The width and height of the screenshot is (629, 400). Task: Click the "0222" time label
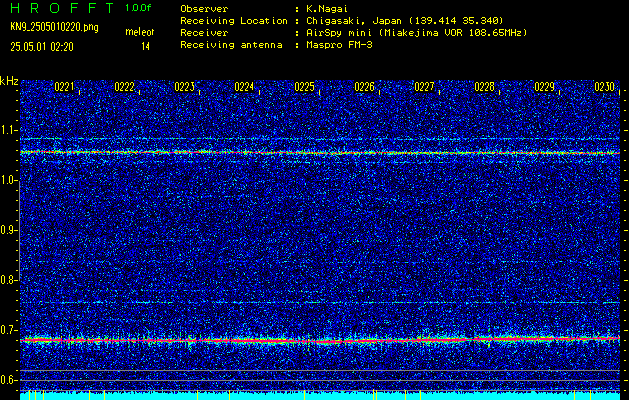pos(124,87)
